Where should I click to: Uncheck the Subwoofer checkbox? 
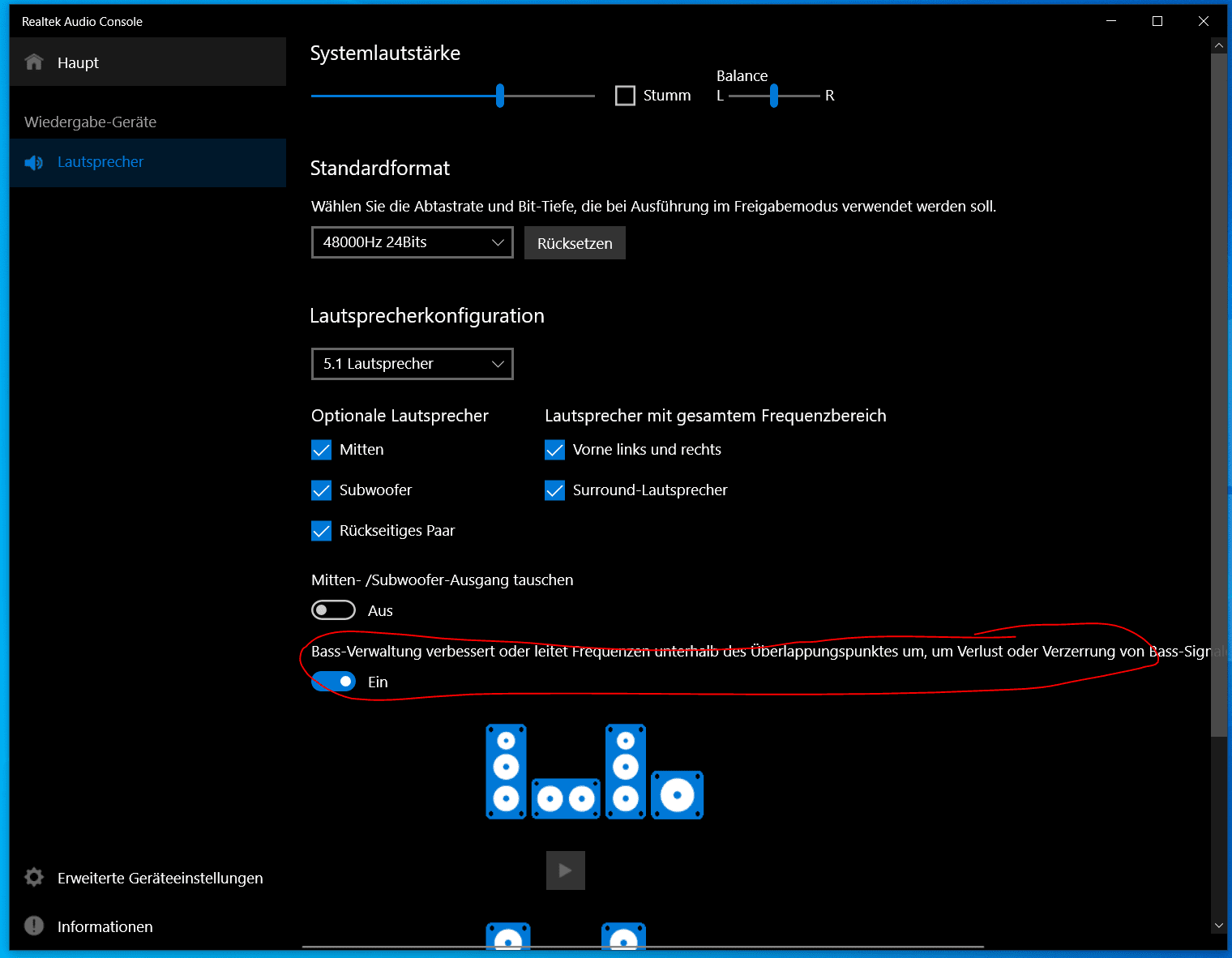tap(322, 490)
